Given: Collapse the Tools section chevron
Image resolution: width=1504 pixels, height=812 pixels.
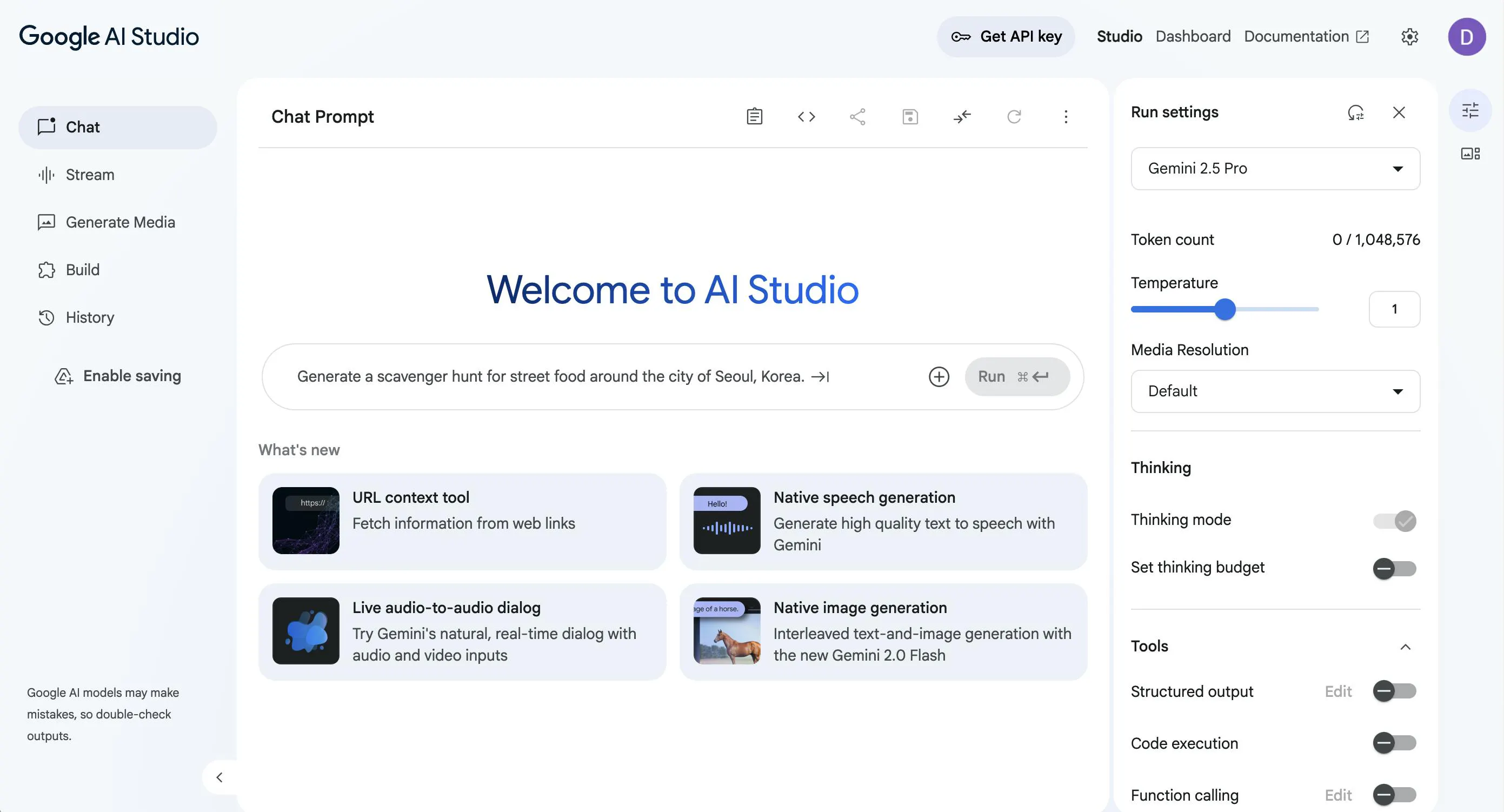Looking at the screenshot, I should tap(1405, 647).
